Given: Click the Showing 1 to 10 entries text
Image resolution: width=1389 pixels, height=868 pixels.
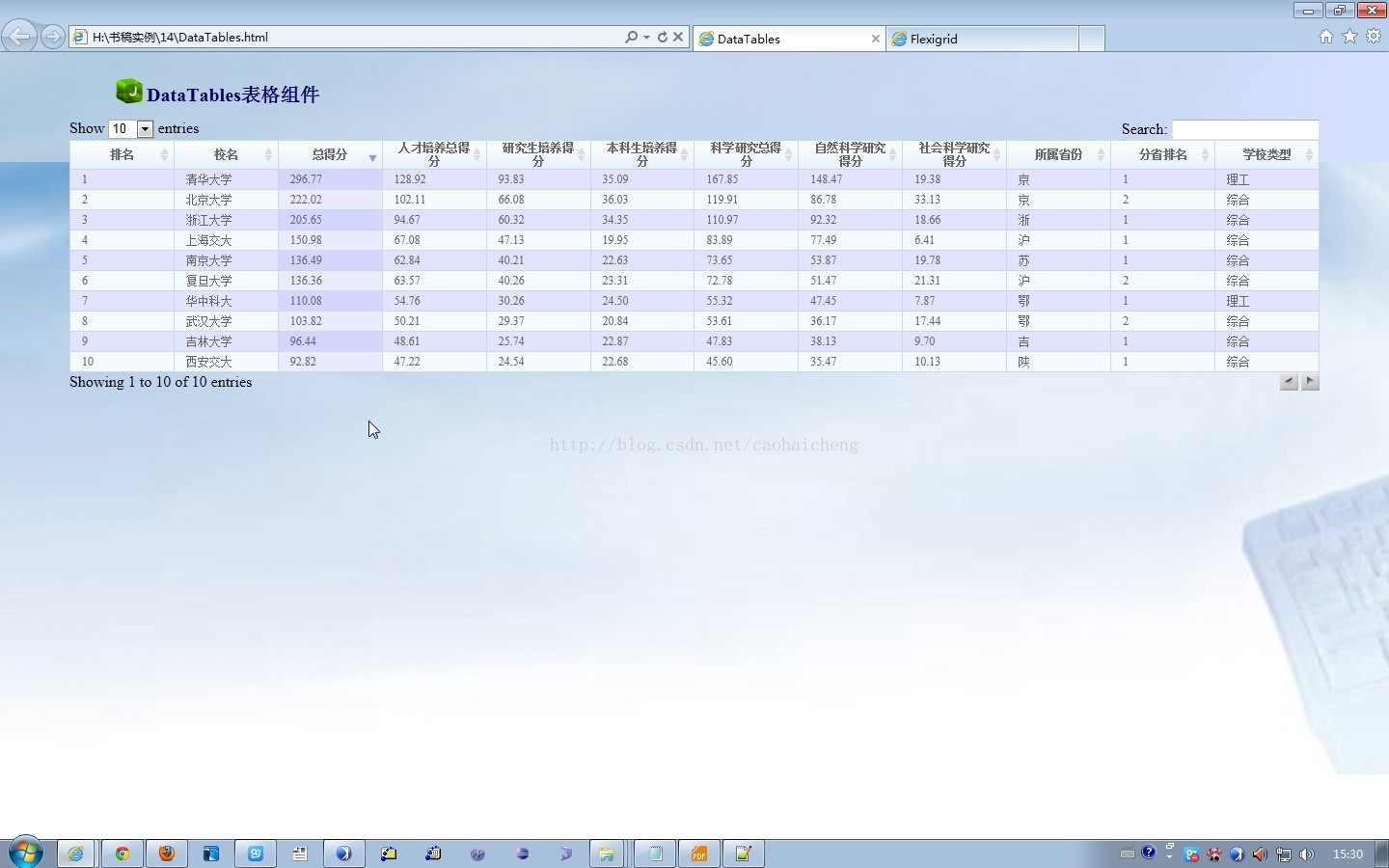Looking at the screenshot, I should [x=160, y=382].
